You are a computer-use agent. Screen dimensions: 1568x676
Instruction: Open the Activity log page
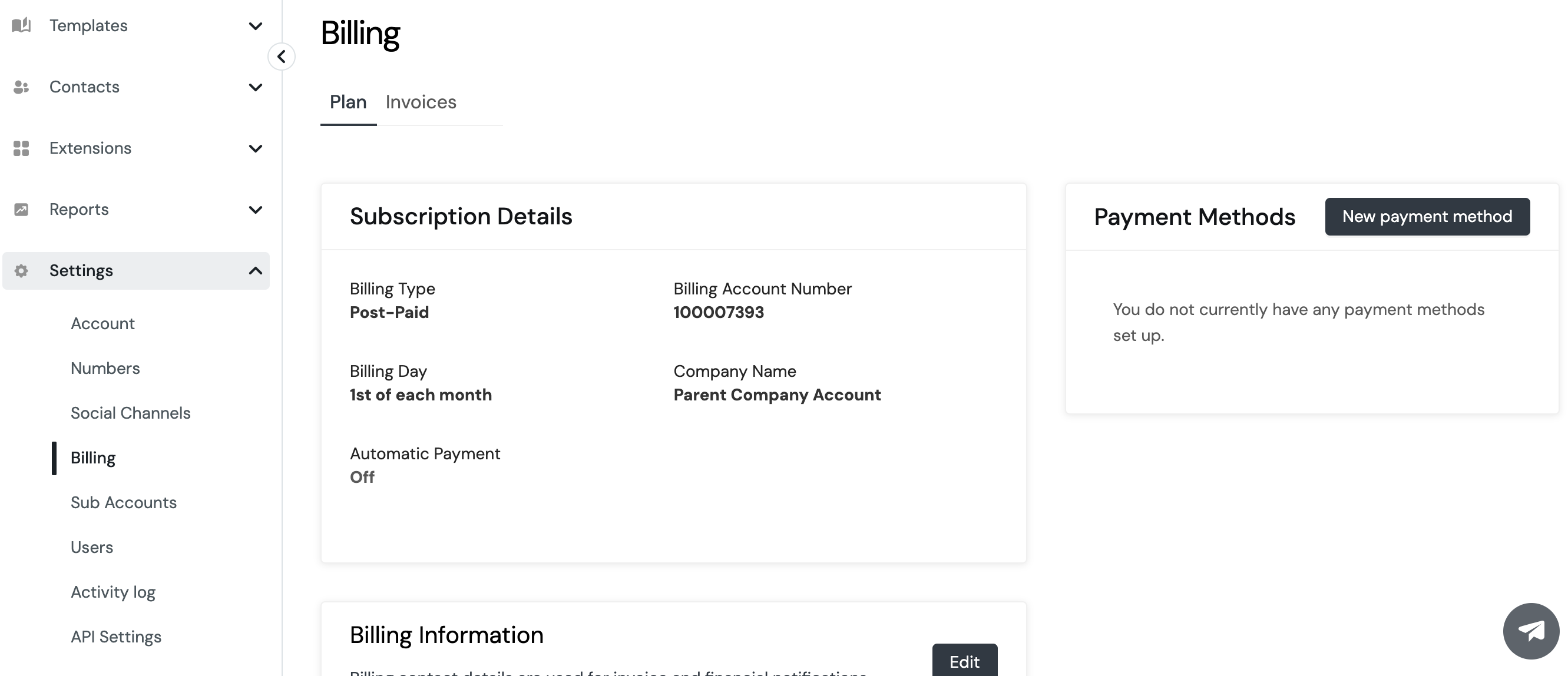point(113,592)
